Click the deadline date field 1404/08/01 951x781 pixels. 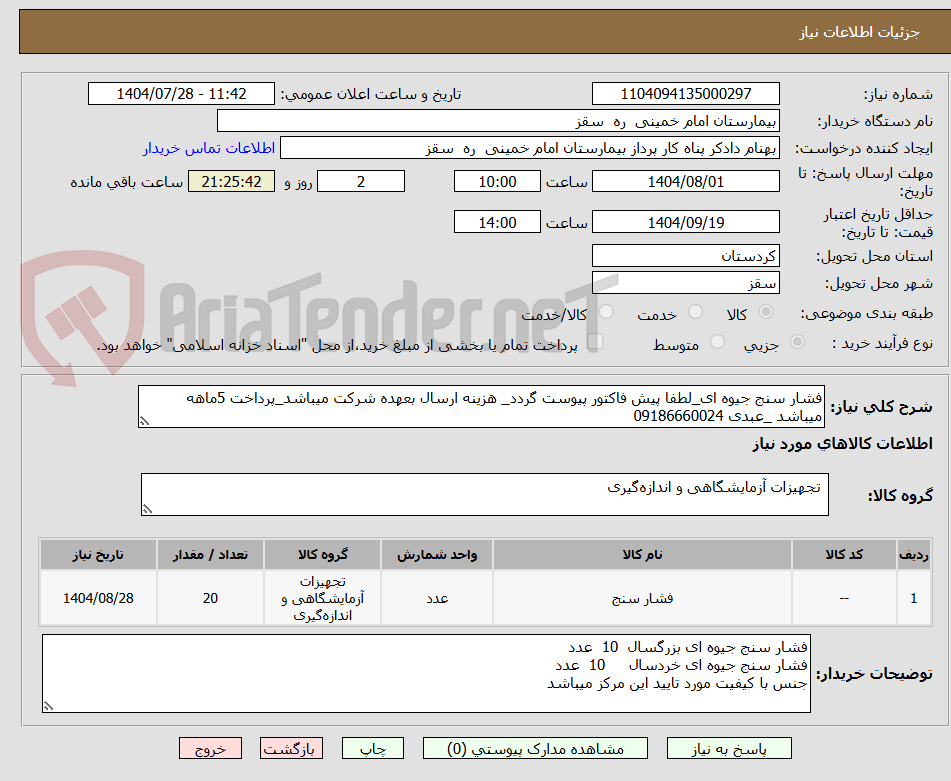[x=686, y=181]
